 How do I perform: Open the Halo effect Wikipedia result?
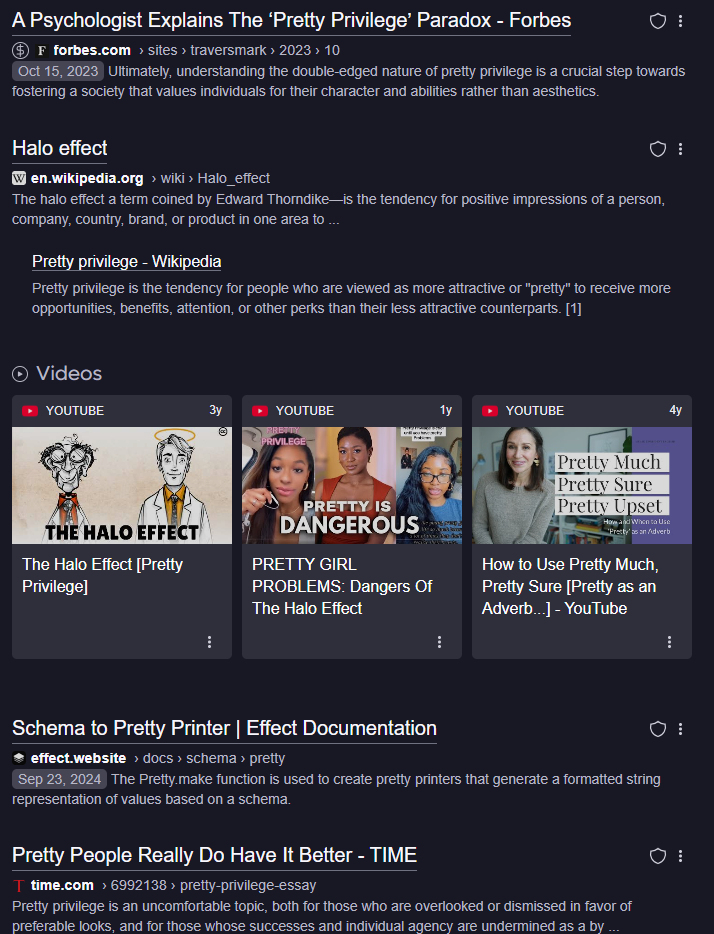(60, 148)
